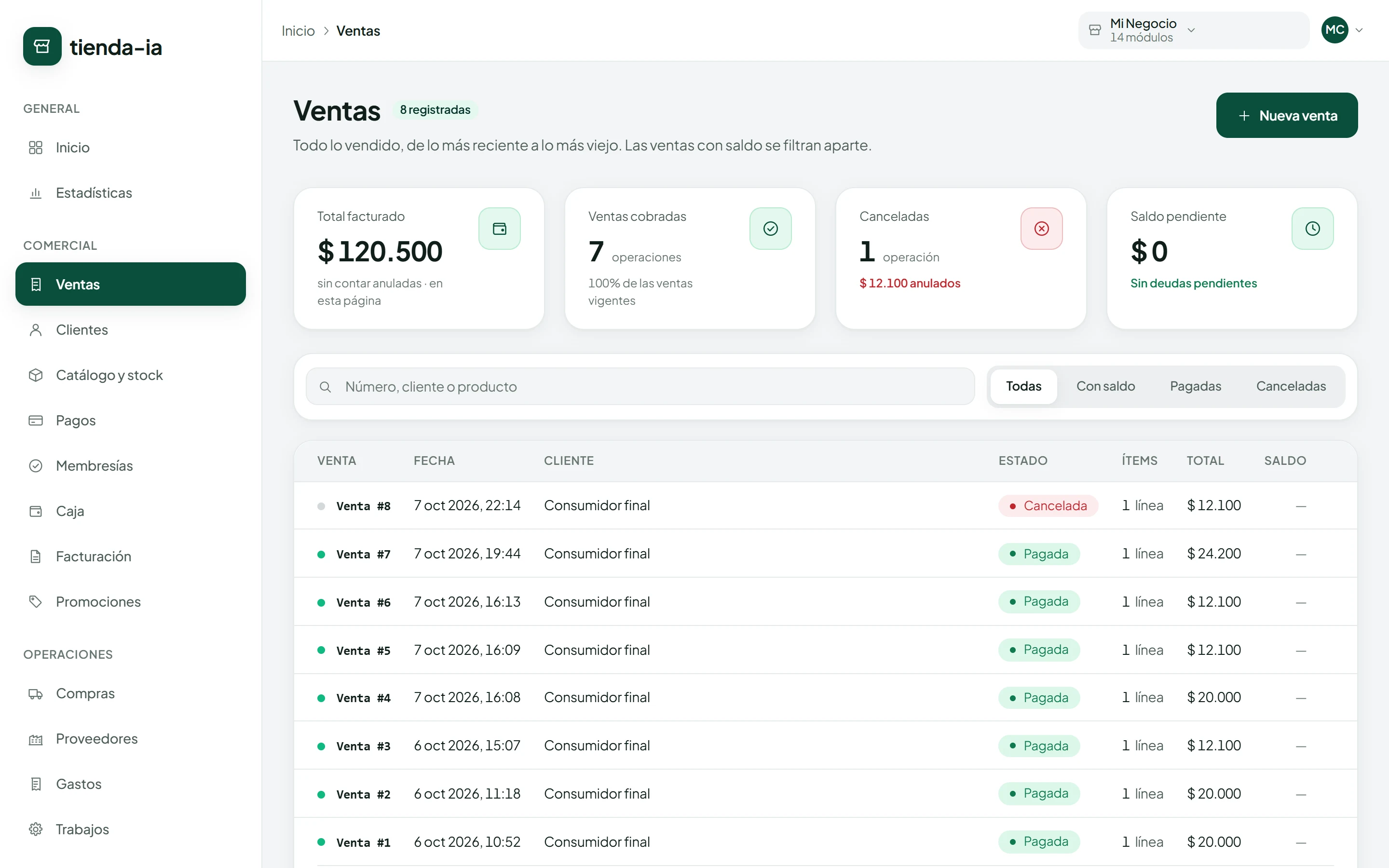Open Promociones via its tag icon
This screenshot has width=1389, height=868.
click(36, 602)
